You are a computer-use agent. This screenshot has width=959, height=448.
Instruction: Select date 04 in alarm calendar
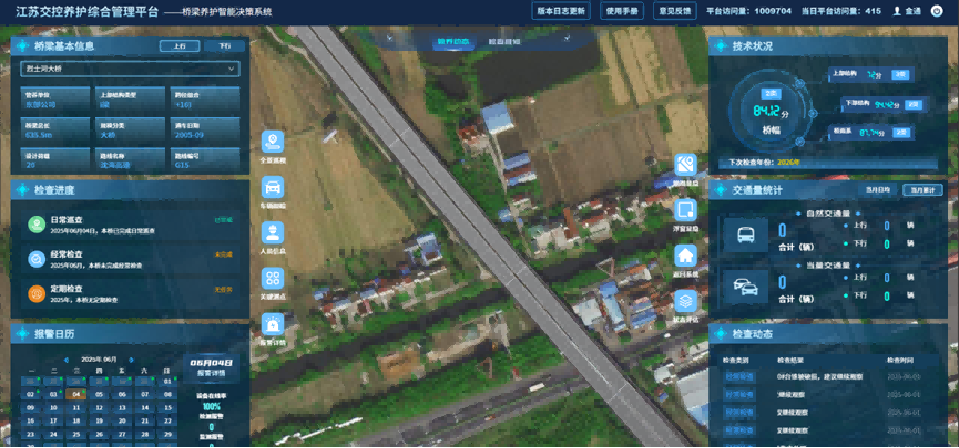pyautogui.click(x=74, y=394)
